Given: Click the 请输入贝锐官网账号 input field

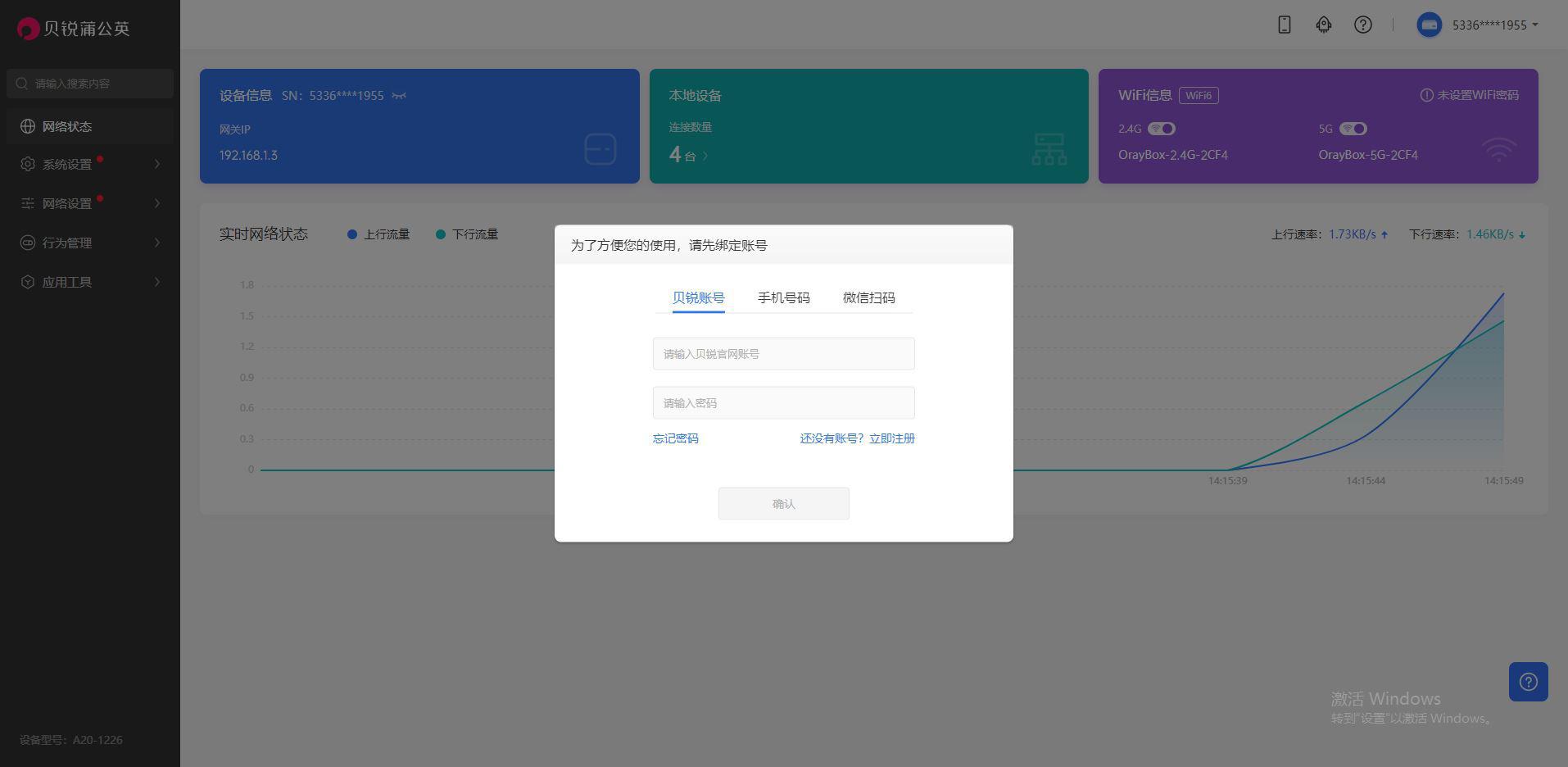Looking at the screenshot, I should 783,353.
